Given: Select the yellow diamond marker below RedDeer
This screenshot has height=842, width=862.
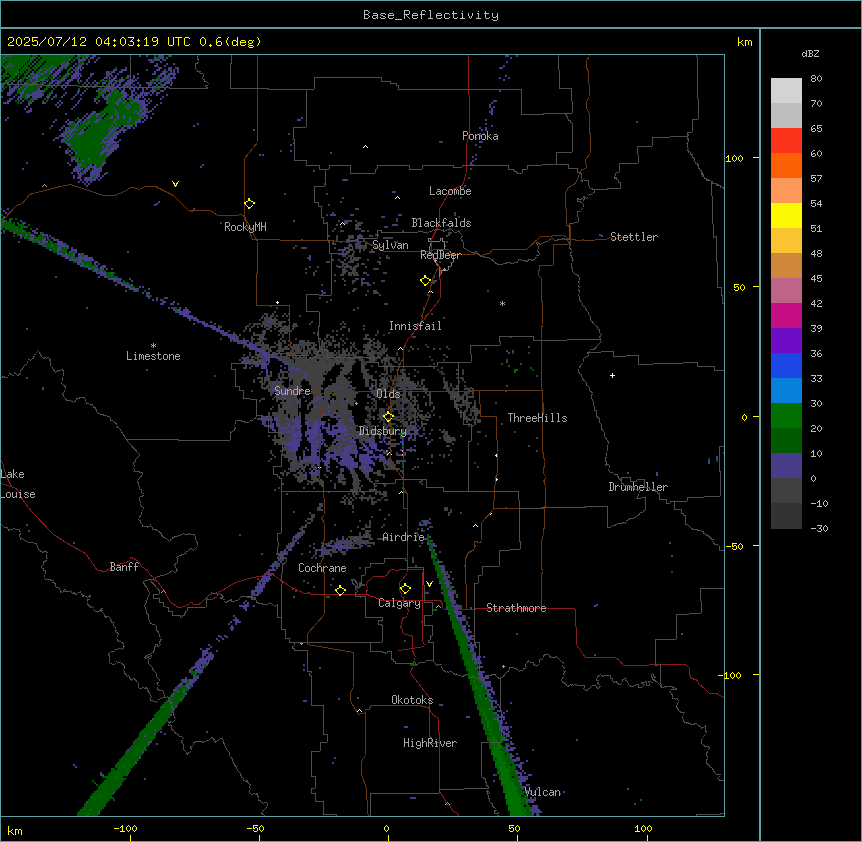Looking at the screenshot, I should coord(426,281).
